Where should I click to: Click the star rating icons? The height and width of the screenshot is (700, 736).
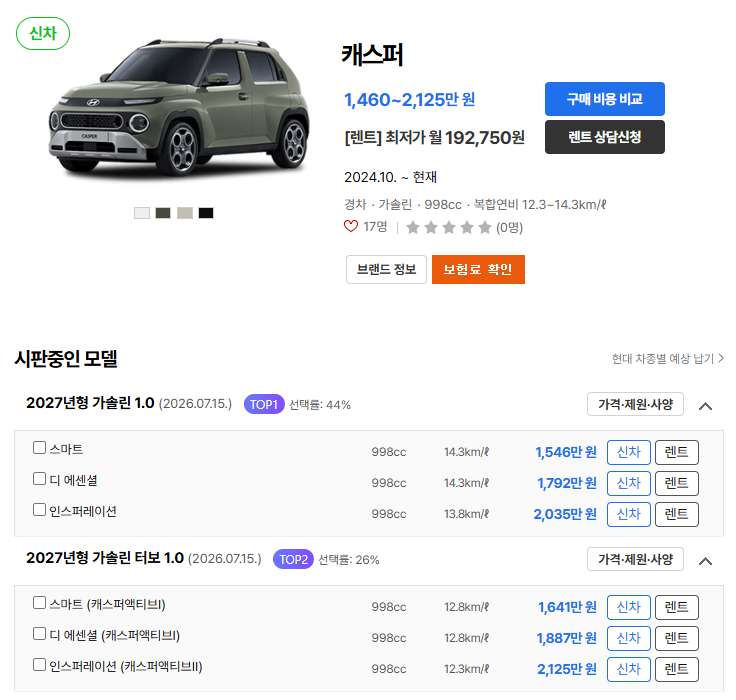click(x=449, y=228)
